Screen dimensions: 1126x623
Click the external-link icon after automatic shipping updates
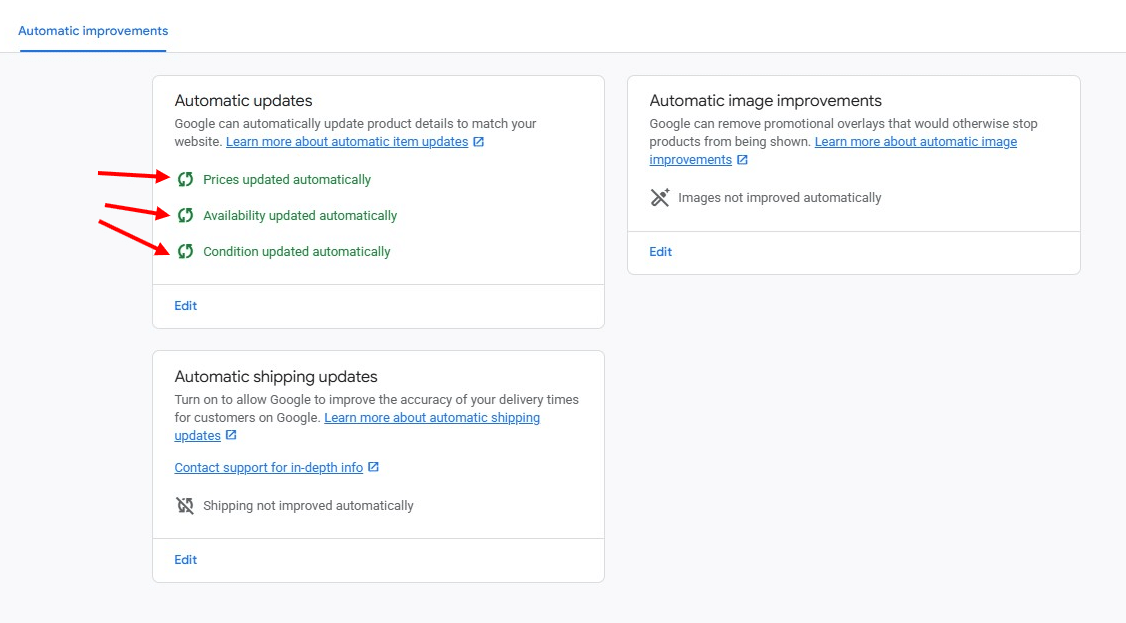[x=230, y=435]
